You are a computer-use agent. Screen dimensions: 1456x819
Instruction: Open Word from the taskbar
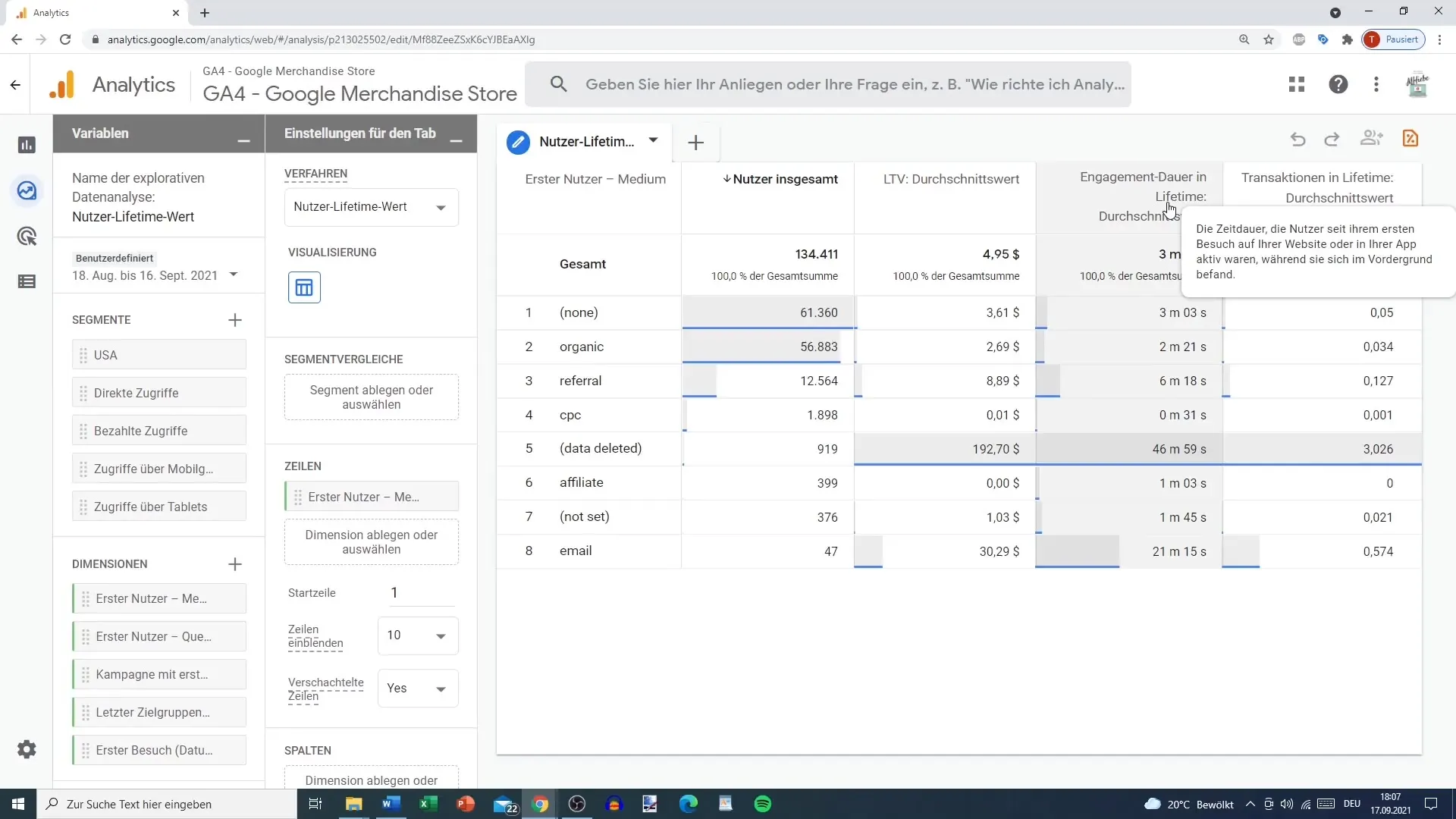coord(391,804)
